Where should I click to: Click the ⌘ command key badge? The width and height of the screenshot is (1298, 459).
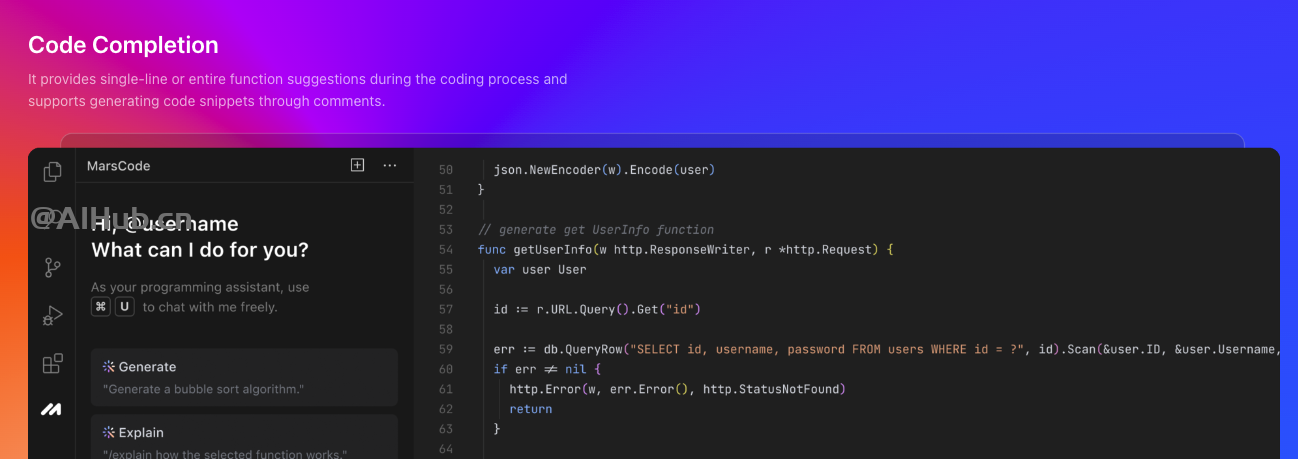tap(101, 307)
